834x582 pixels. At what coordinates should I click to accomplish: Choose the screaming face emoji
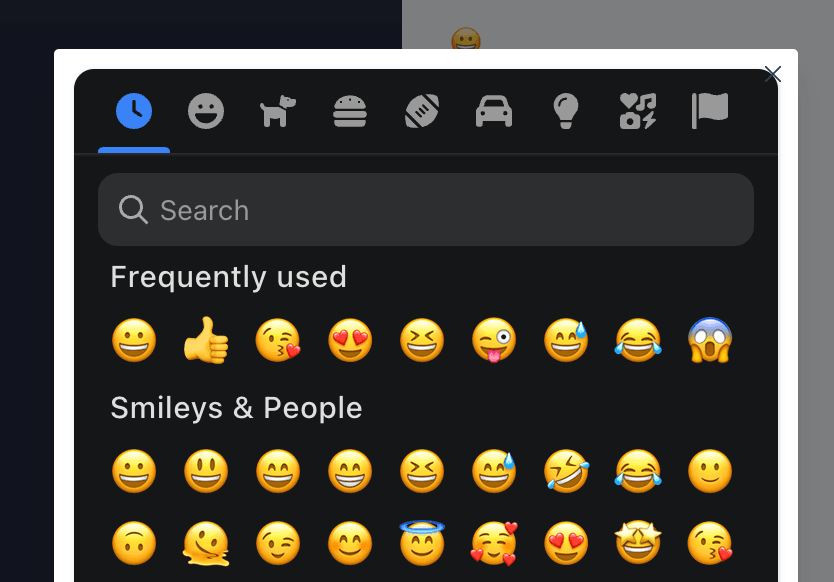[x=710, y=341]
